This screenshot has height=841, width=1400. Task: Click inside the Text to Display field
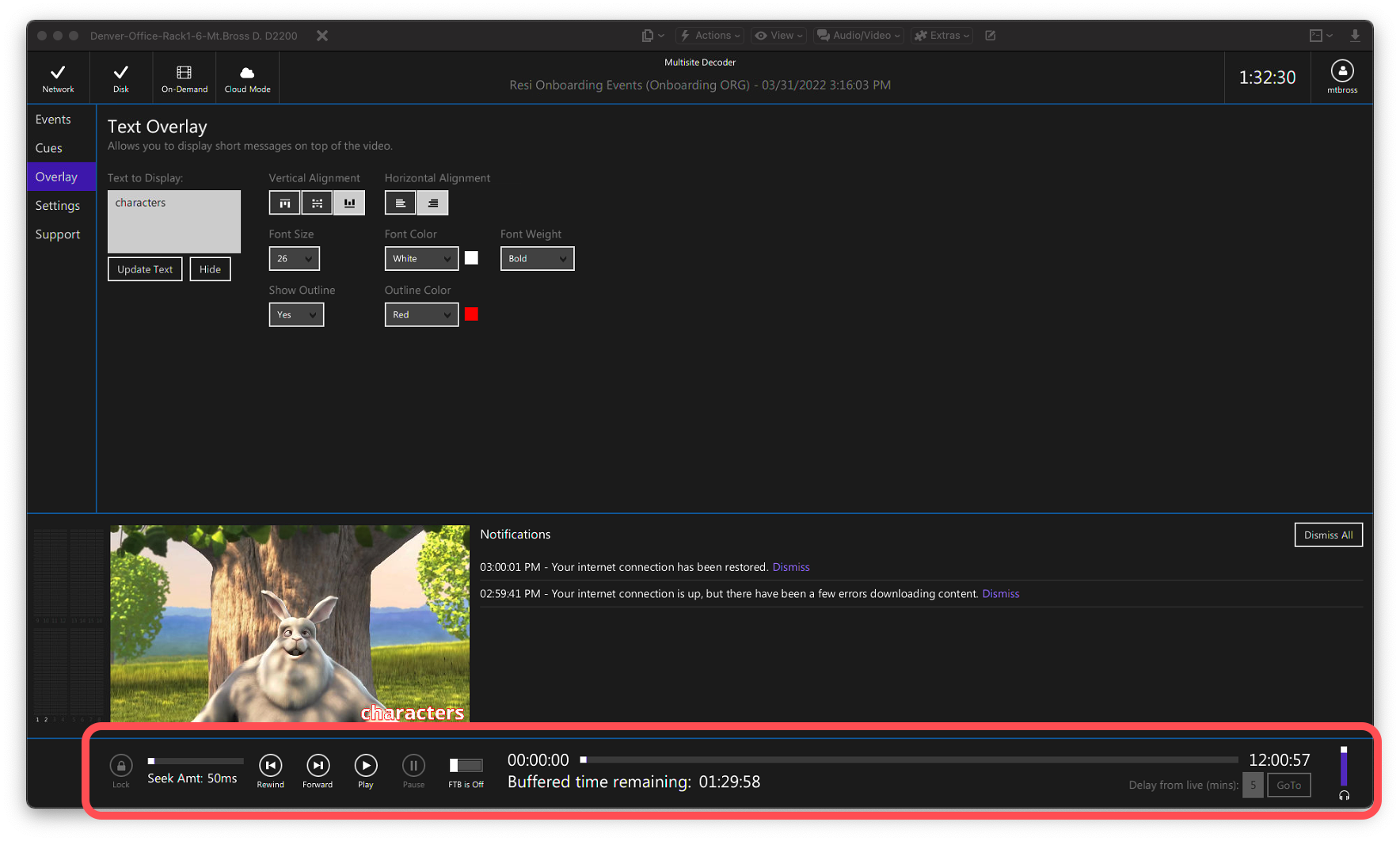click(174, 222)
